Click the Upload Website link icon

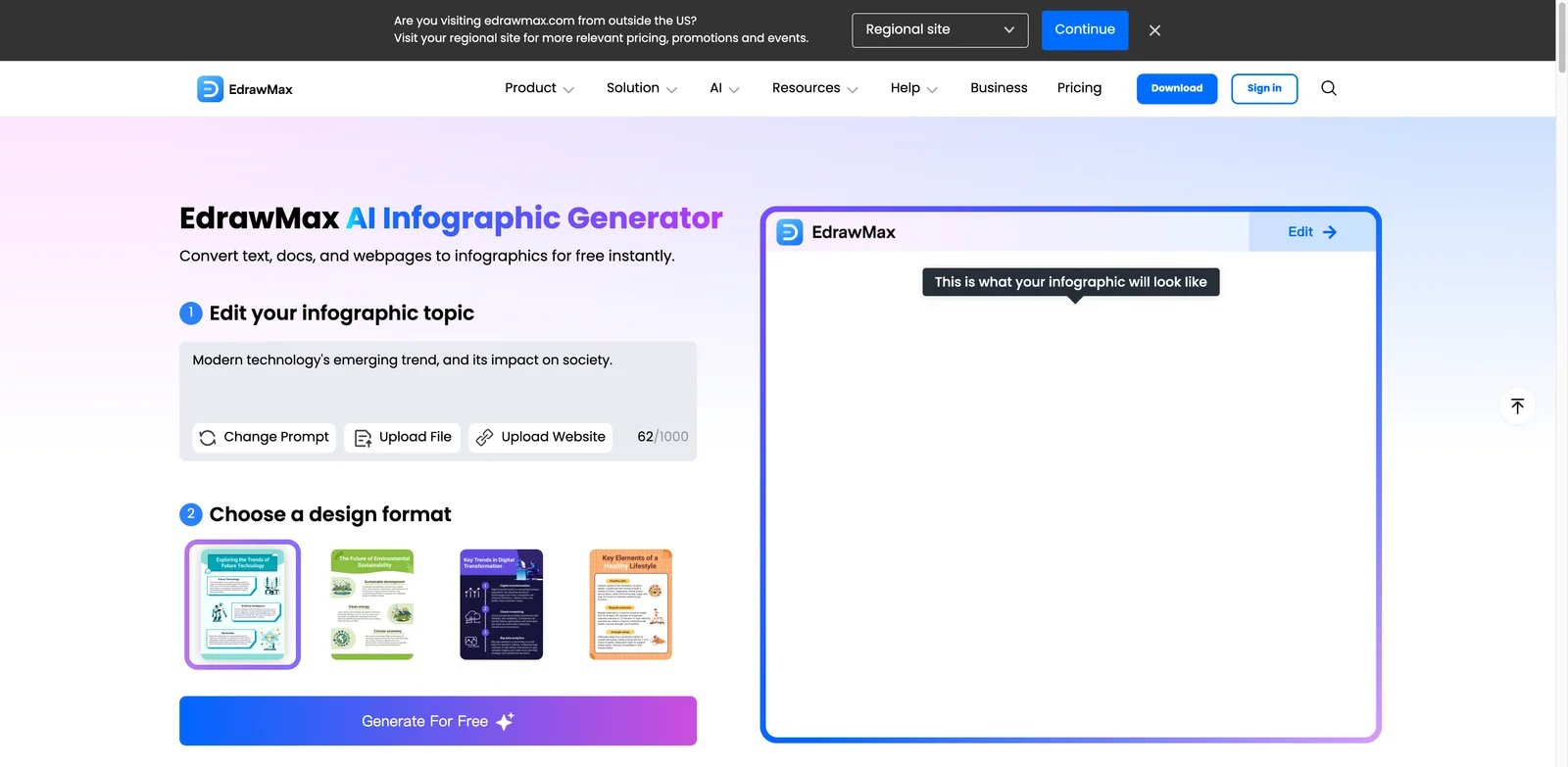[x=485, y=438]
